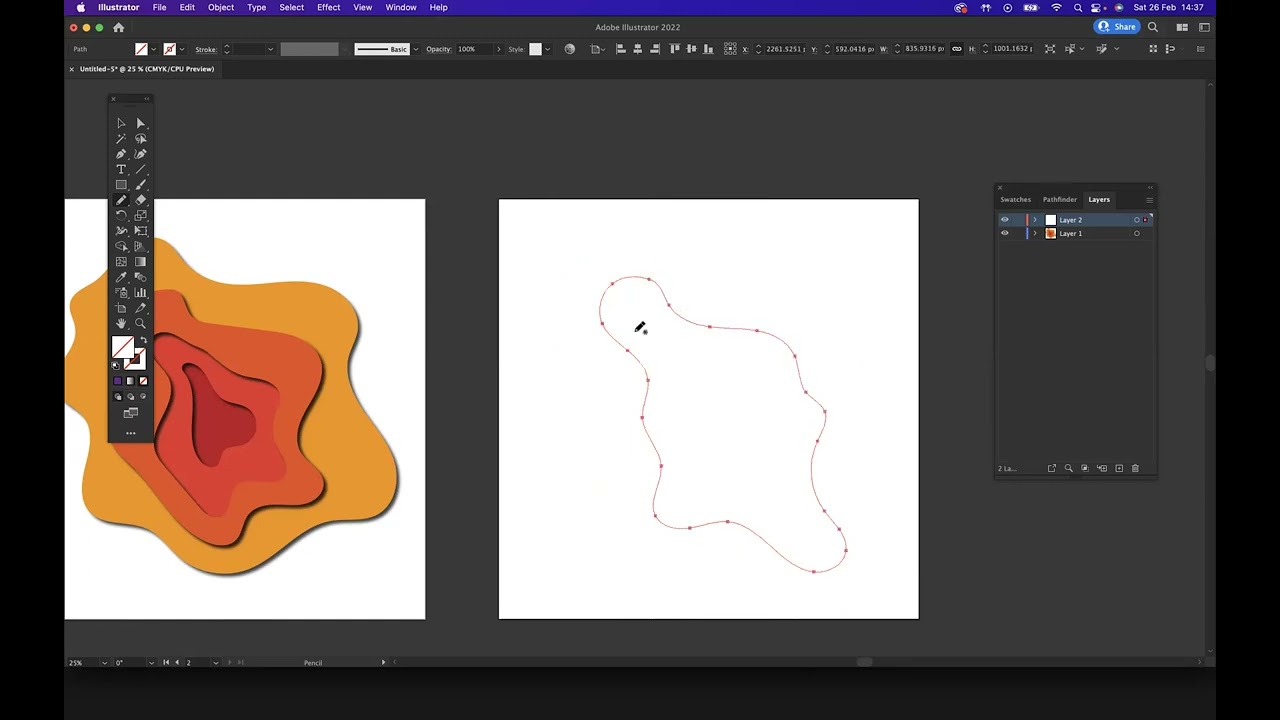Viewport: 1280px width, 720px height.
Task: Toggle visibility of Layer 1
Action: pos(1005,233)
